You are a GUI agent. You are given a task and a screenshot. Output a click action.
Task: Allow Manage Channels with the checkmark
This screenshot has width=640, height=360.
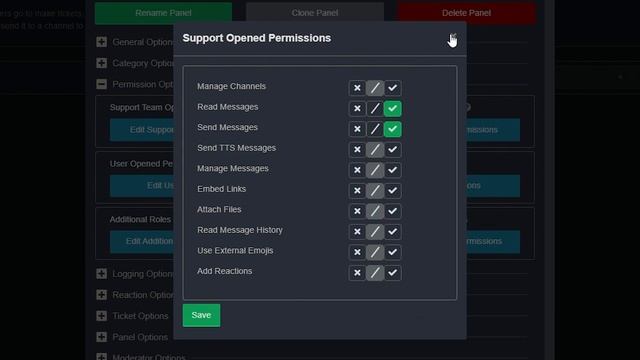coord(393,88)
